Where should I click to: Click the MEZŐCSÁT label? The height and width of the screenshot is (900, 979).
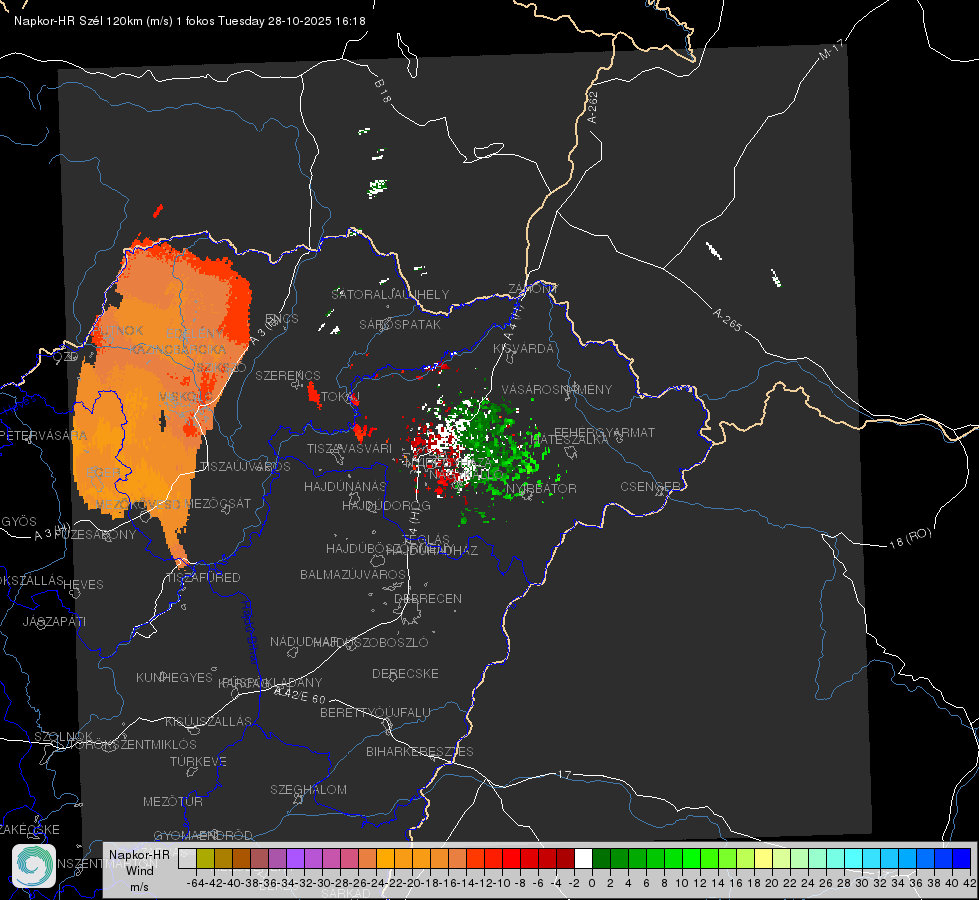click(218, 503)
